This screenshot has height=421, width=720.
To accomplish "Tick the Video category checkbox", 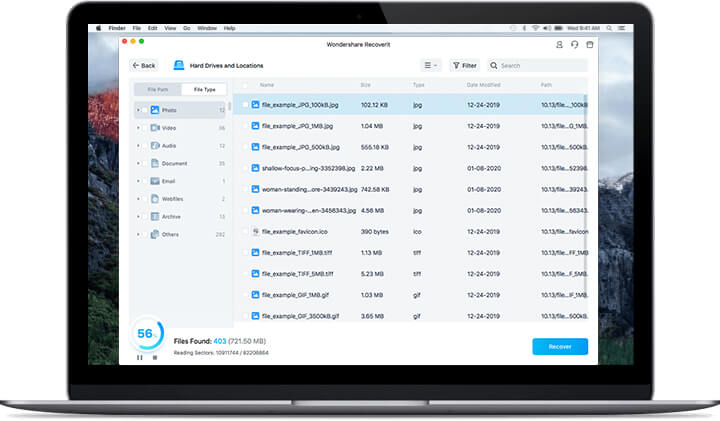I will click(x=145, y=128).
